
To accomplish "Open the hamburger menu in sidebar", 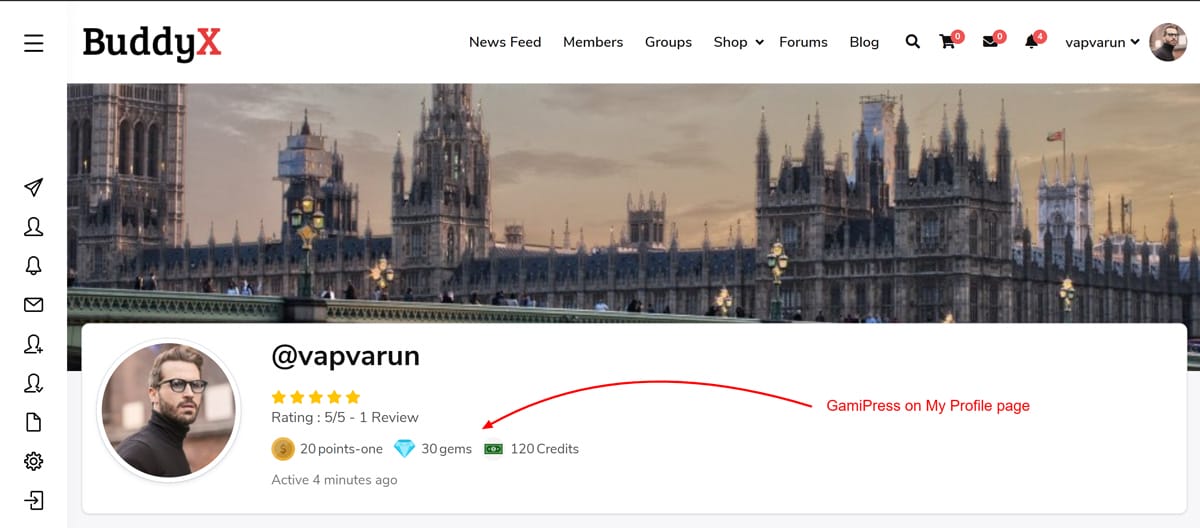I will coord(33,43).
